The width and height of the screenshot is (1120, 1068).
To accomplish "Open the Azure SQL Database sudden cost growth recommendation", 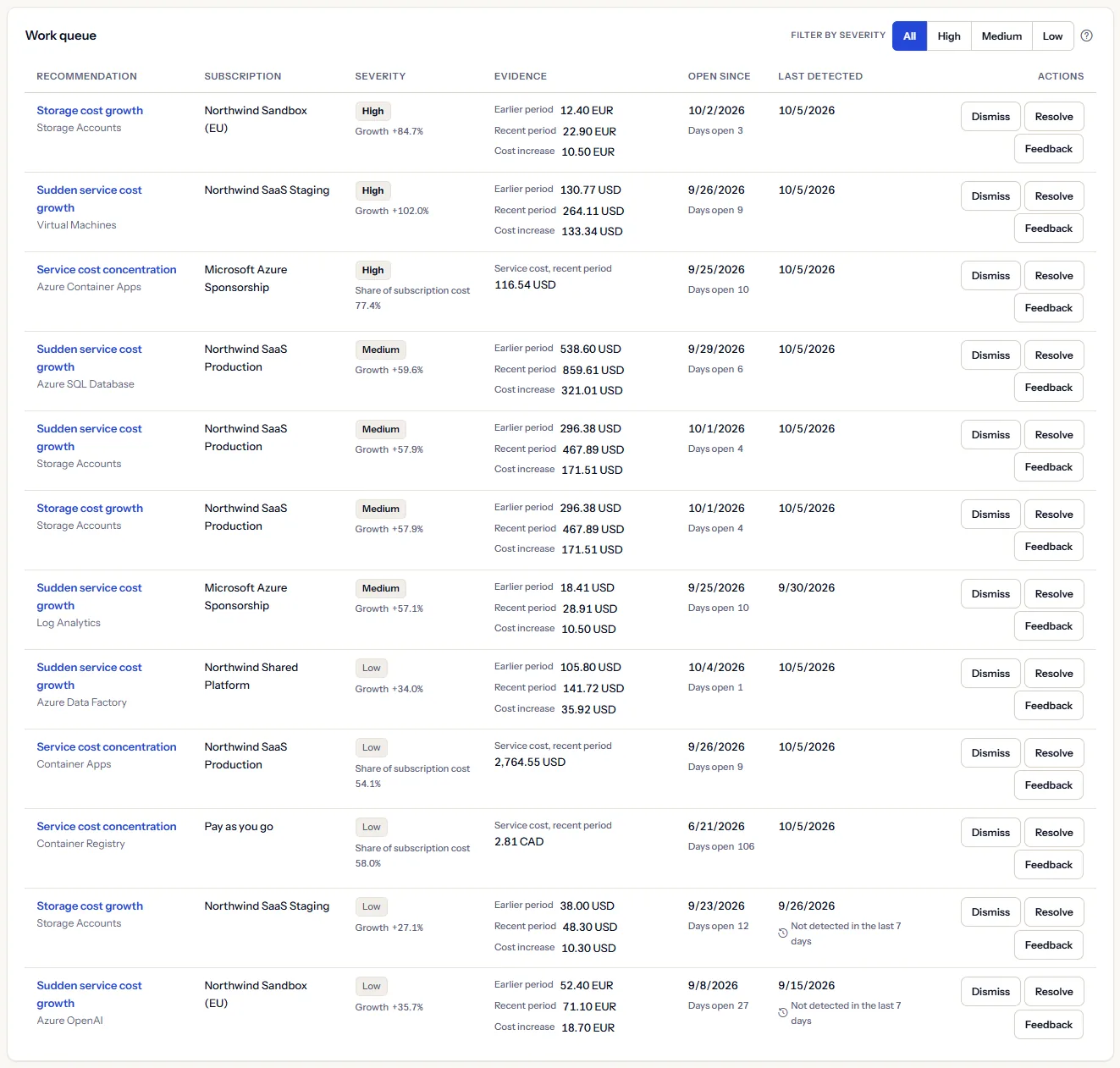I will pyautogui.click(x=89, y=358).
